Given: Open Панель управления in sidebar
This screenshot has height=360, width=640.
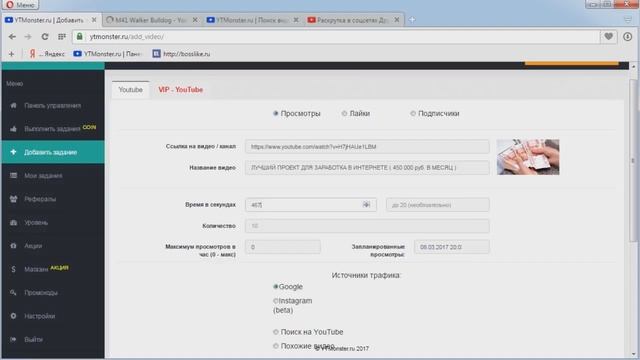Looking at the screenshot, I should tap(52, 105).
